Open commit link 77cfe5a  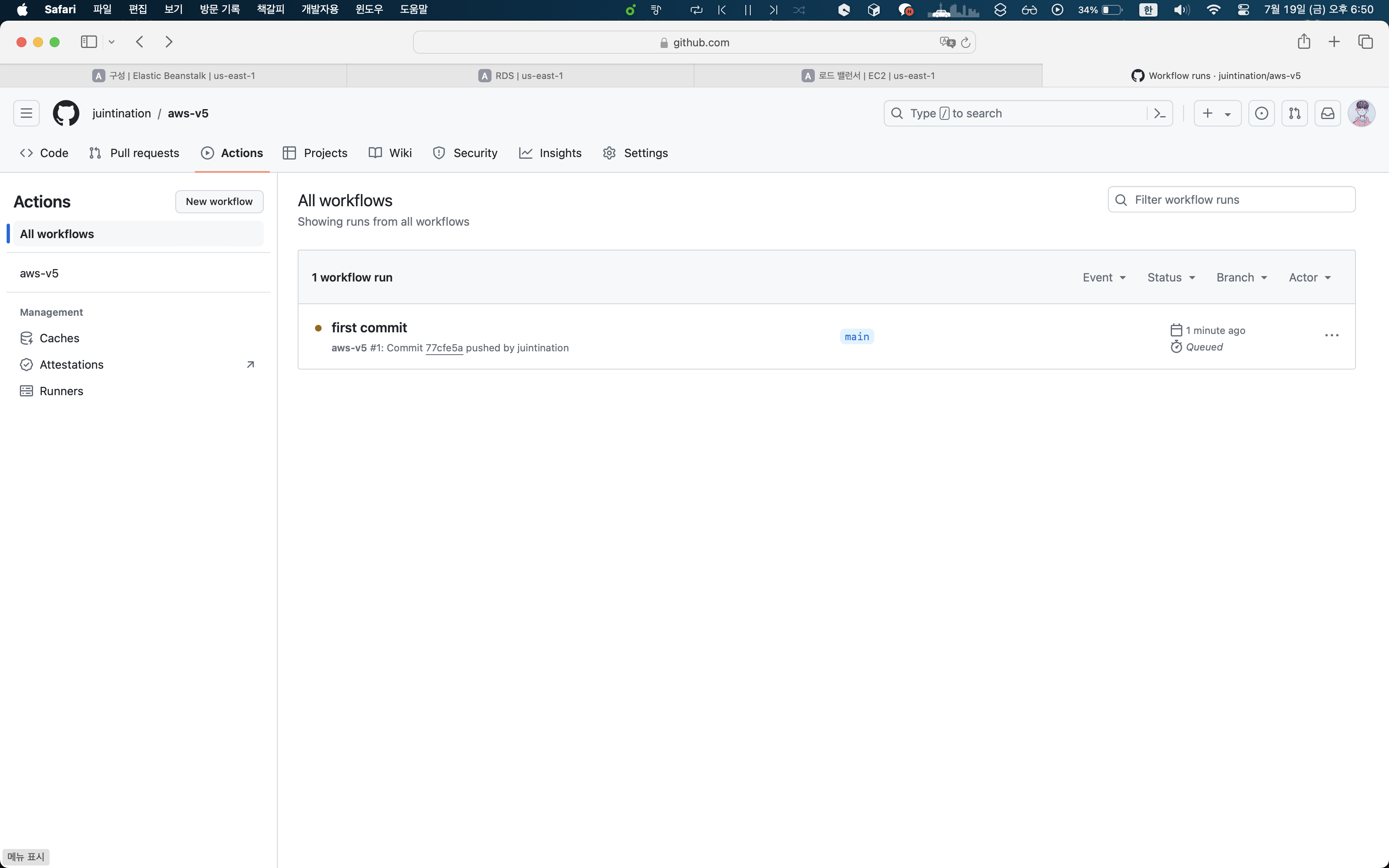(x=444, y=348)
